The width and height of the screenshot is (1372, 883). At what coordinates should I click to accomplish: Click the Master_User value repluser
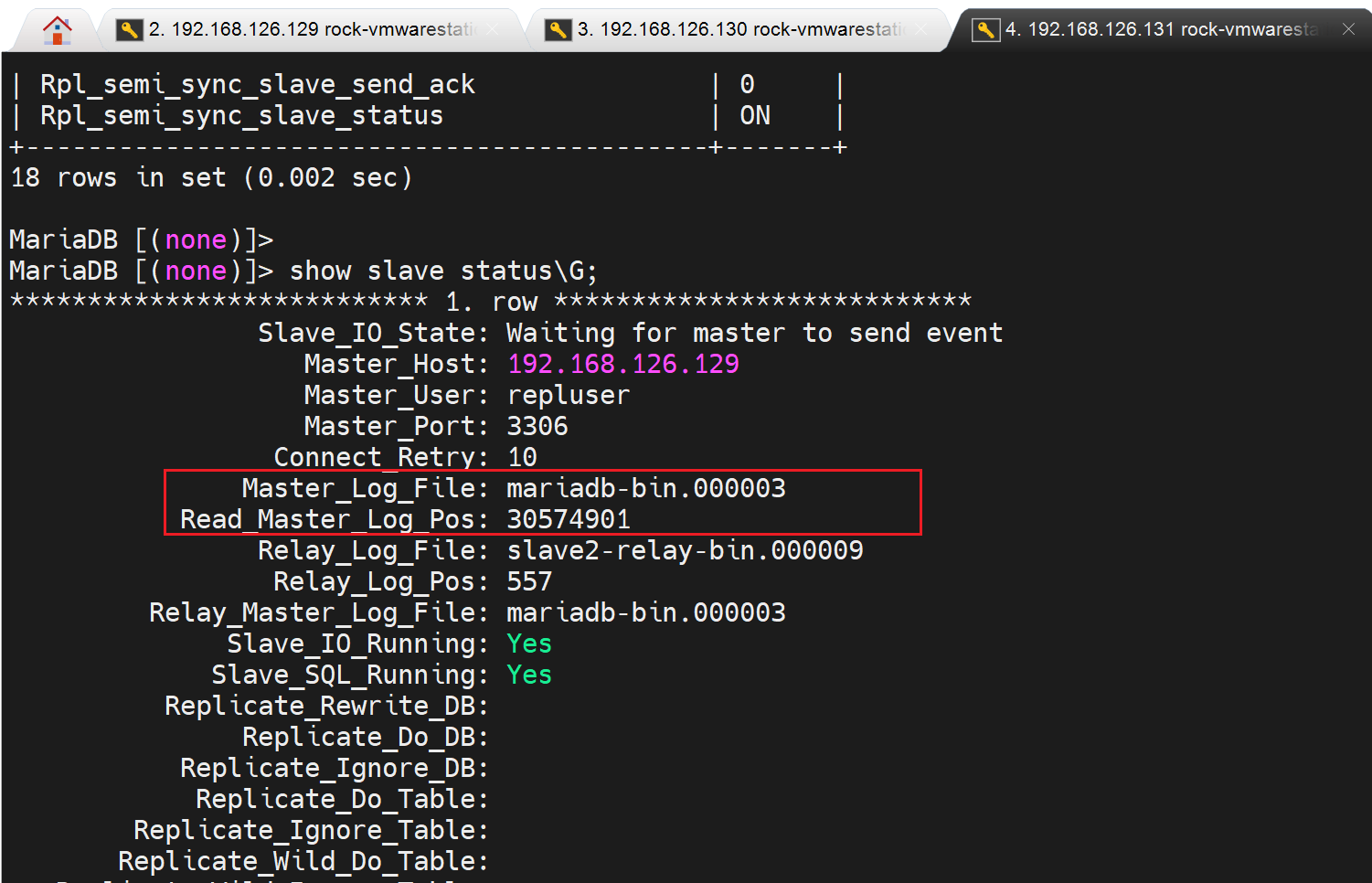[568, 395]
